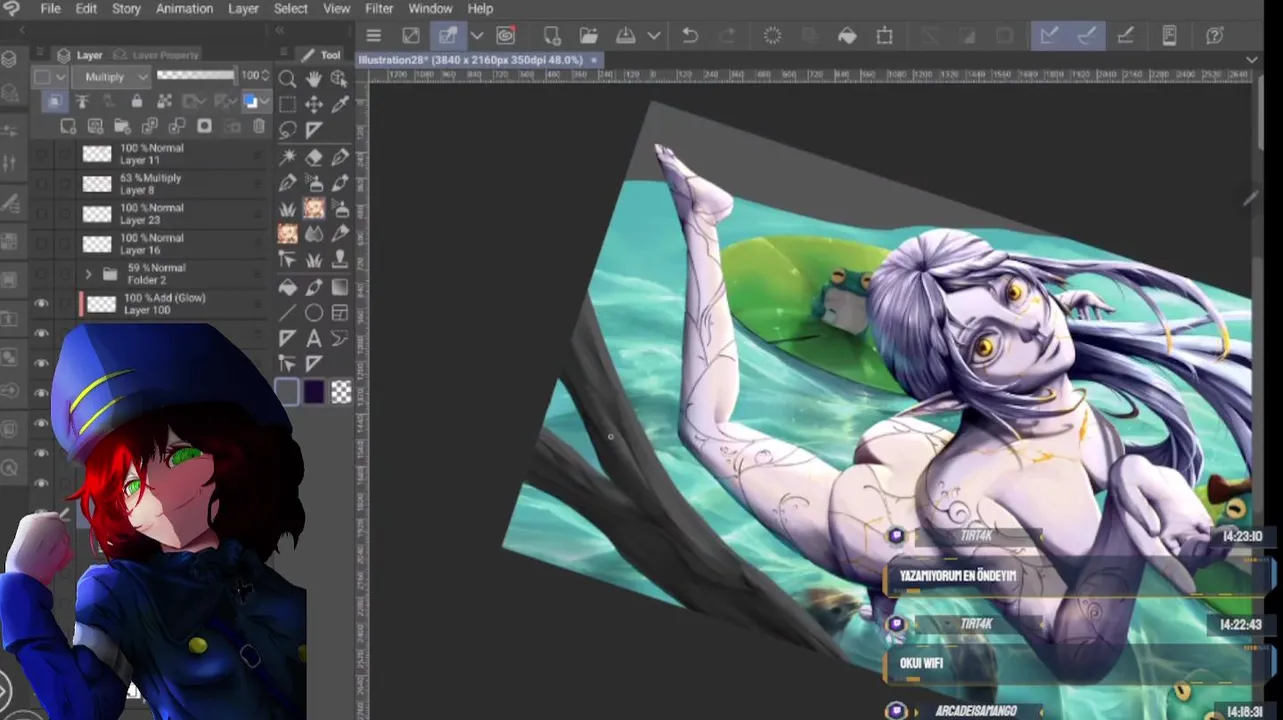The height and width of the screenshot is (720, 1283).
Task: Collapse tool palette double-chevron
Action: tap(281, 31)
